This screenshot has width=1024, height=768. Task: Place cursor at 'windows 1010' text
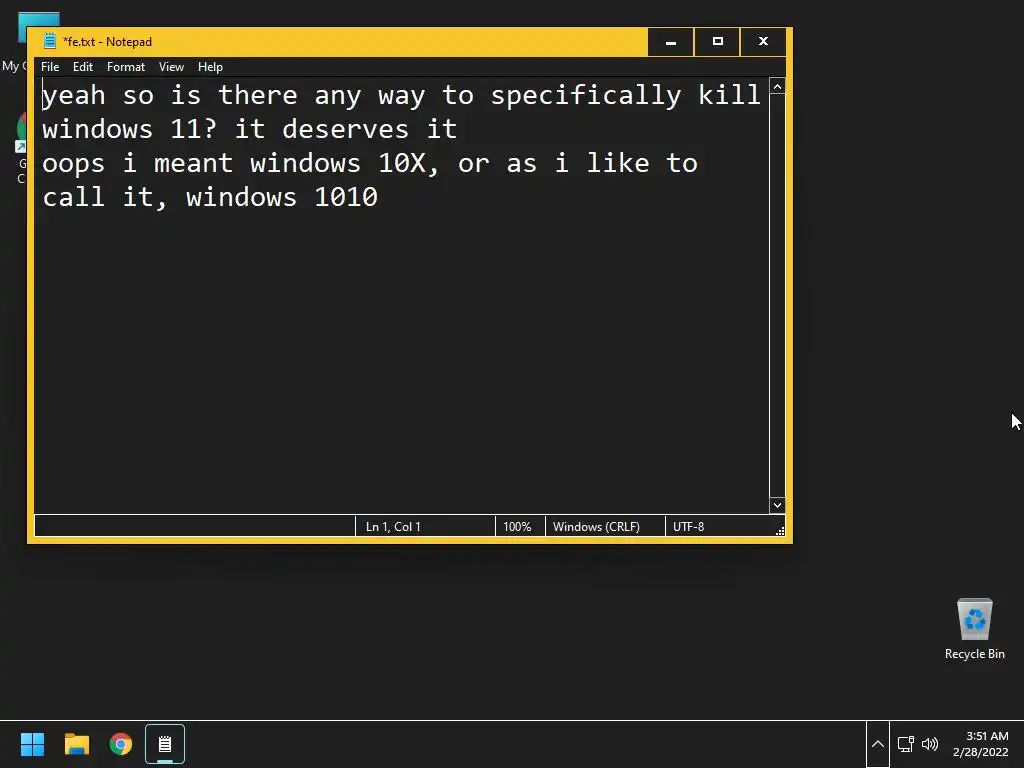[281, 197]
